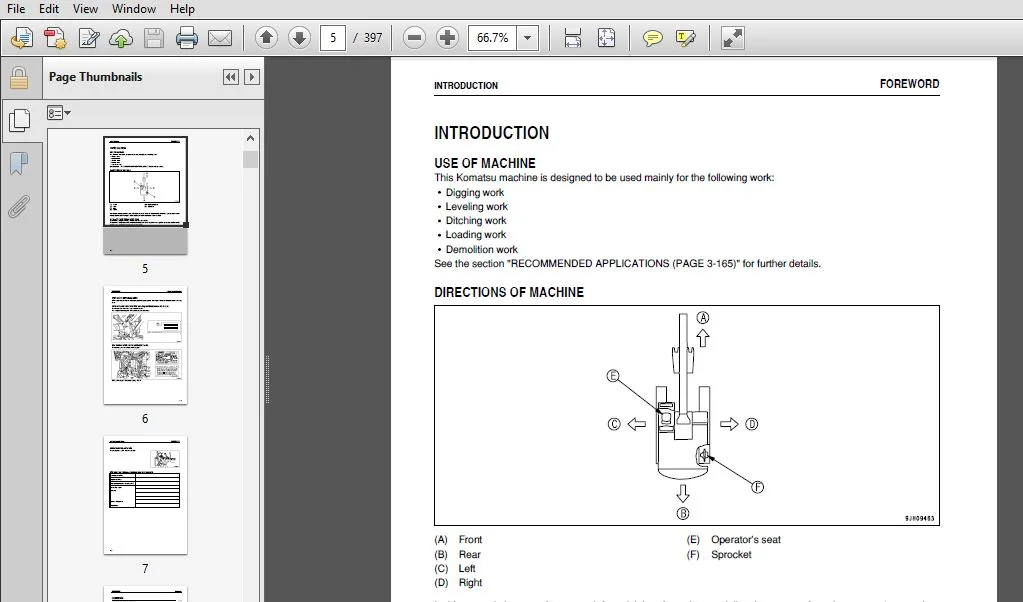The width and height of the screenshot is (1023, 602).
Task: Click the 'Front' legend text
Action: click(470, 539)
